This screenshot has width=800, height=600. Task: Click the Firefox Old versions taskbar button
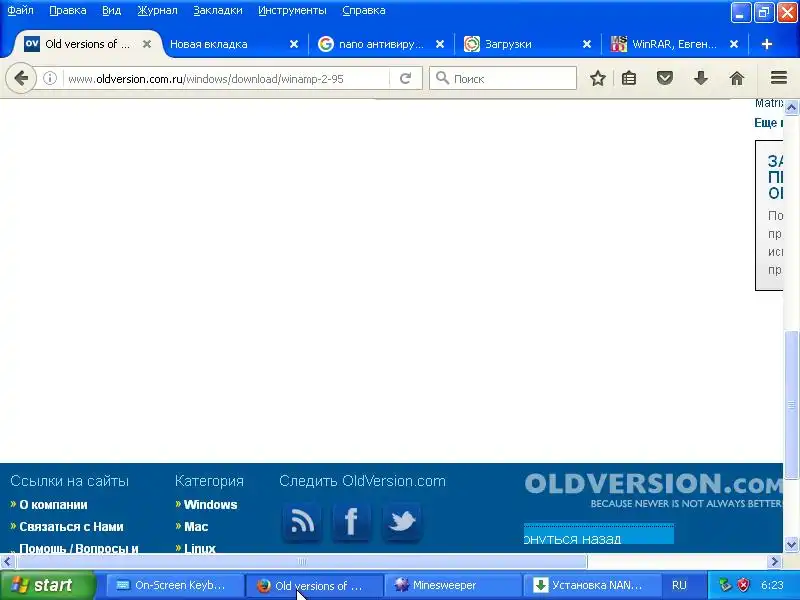click(x=313, y=585)
